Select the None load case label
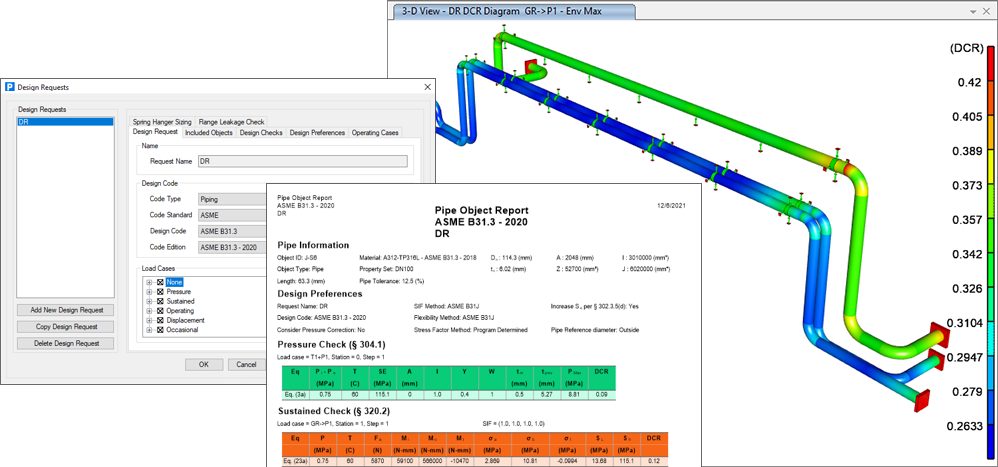The height and width of the screenshot is (467, 998). coord(174,282)
